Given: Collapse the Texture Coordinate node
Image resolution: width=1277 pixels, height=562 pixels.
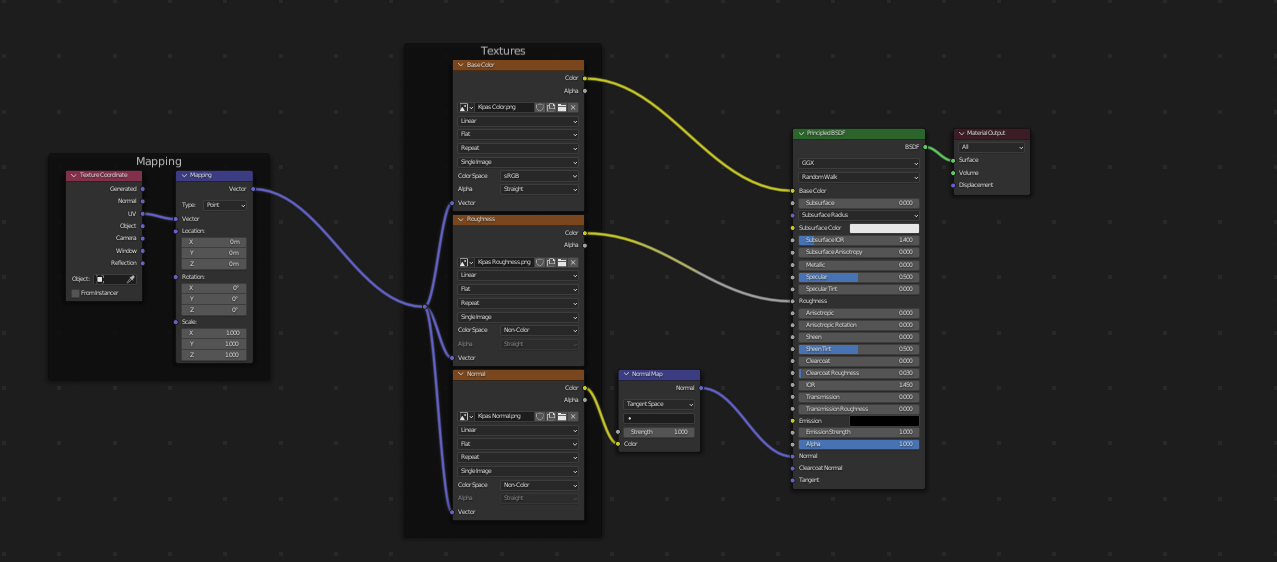Looking at the screenshot, I should point(73,175).
